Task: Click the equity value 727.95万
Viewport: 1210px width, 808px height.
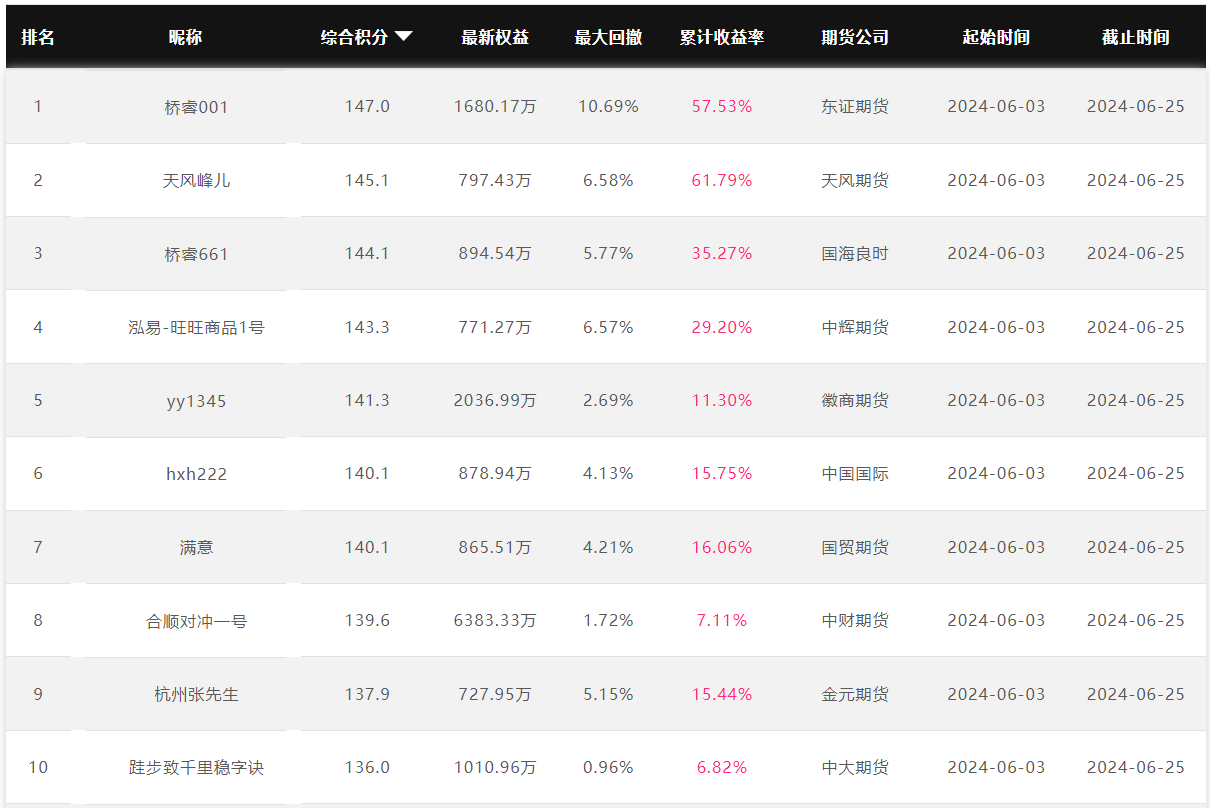Action: tap(495, 694)
